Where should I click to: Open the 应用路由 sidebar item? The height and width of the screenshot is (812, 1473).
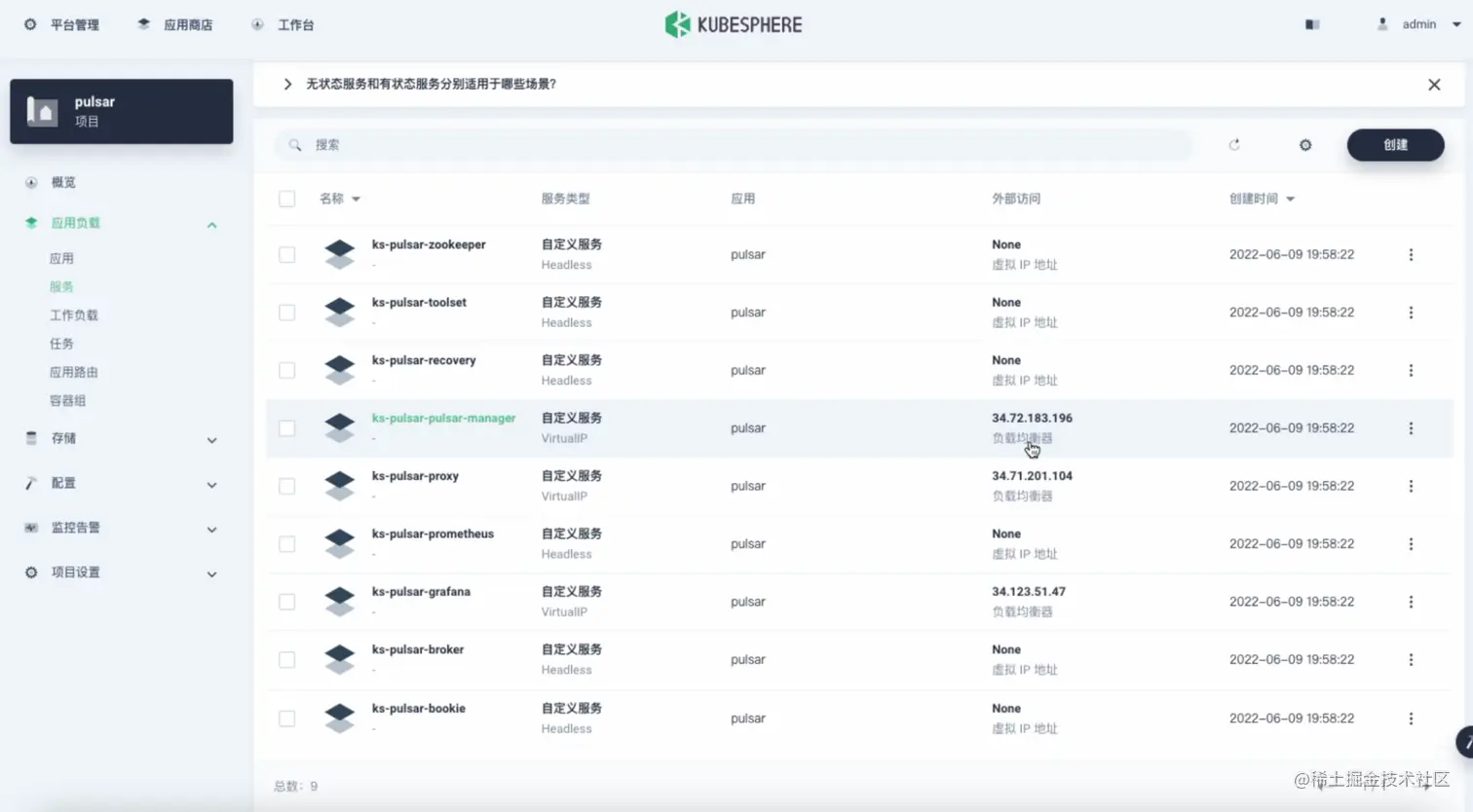(74, 372)
